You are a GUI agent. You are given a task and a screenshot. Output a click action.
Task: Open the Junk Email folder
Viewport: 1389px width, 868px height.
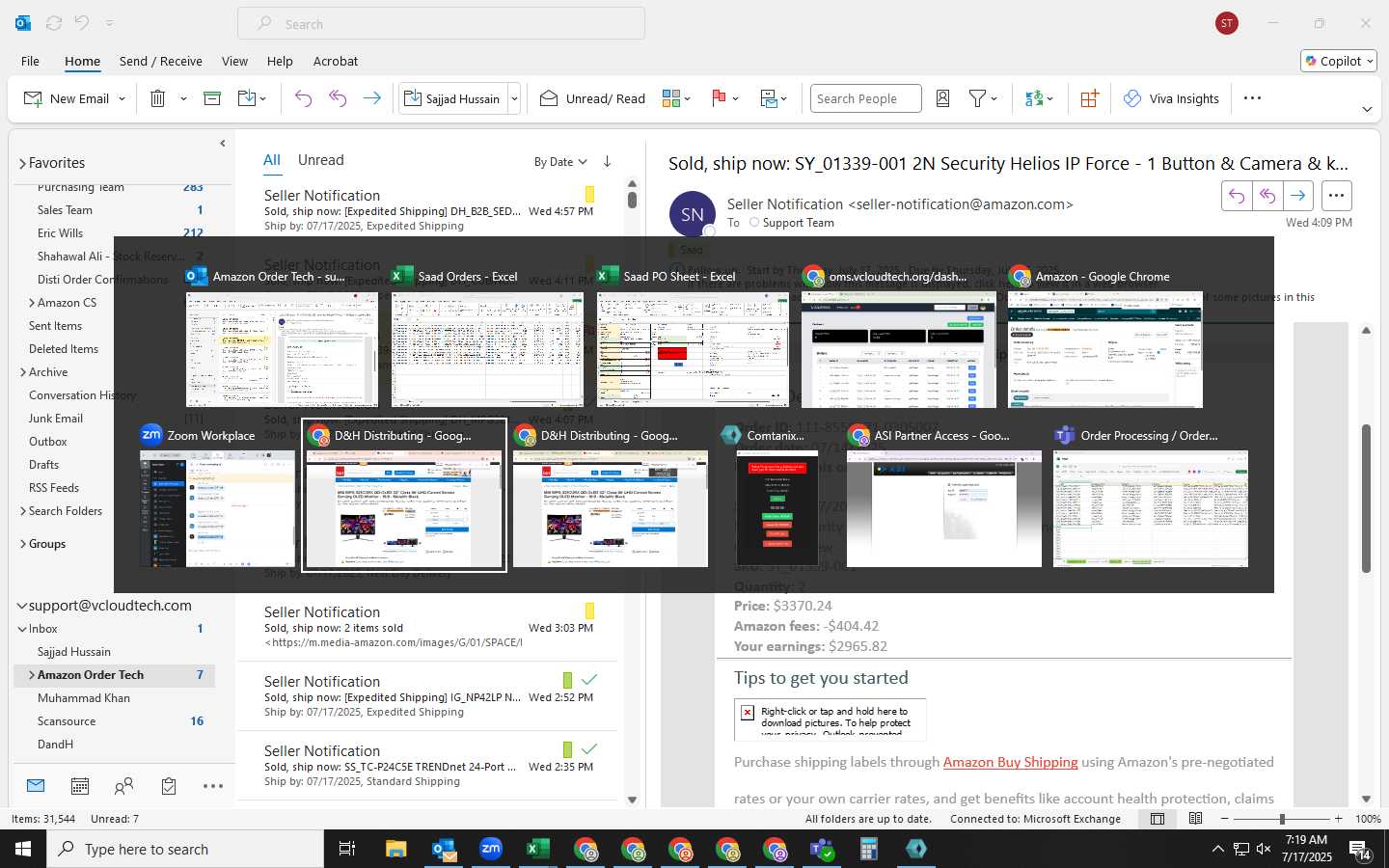point(56,419)
